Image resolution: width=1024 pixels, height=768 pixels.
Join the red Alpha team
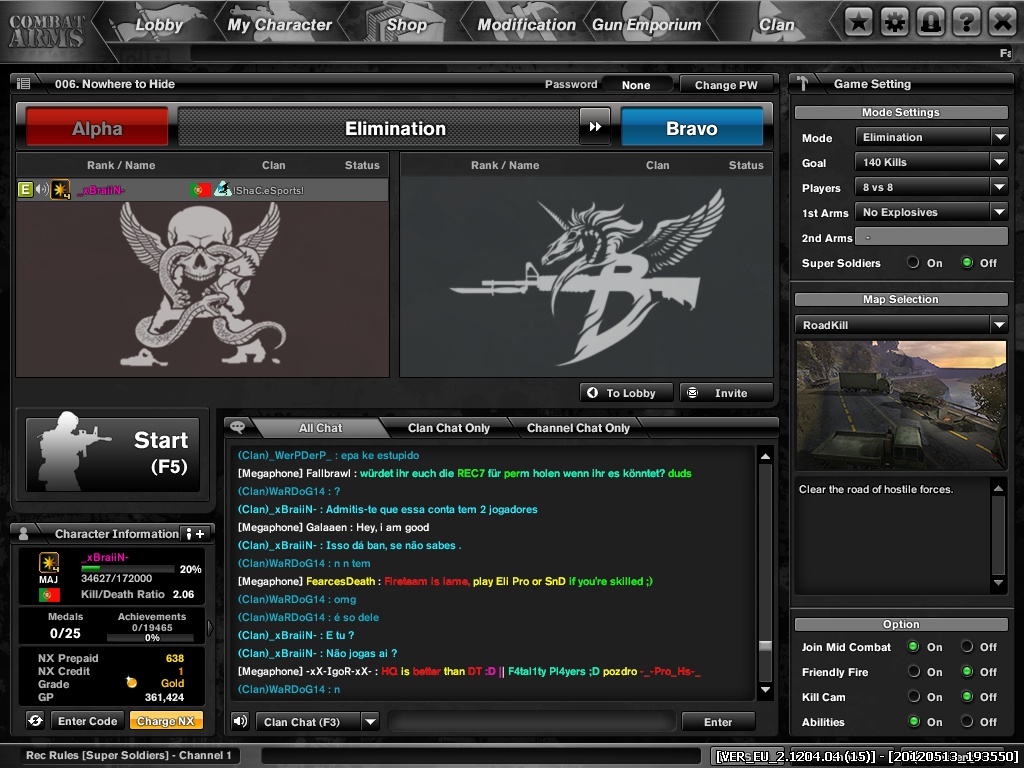[x=97, y=128]
